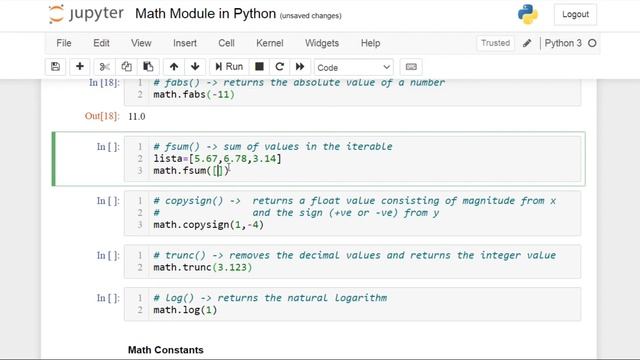This screenshot has width=640, height=360.
Task: Open the Code cell type dropdown
Action: coord(353,67)
